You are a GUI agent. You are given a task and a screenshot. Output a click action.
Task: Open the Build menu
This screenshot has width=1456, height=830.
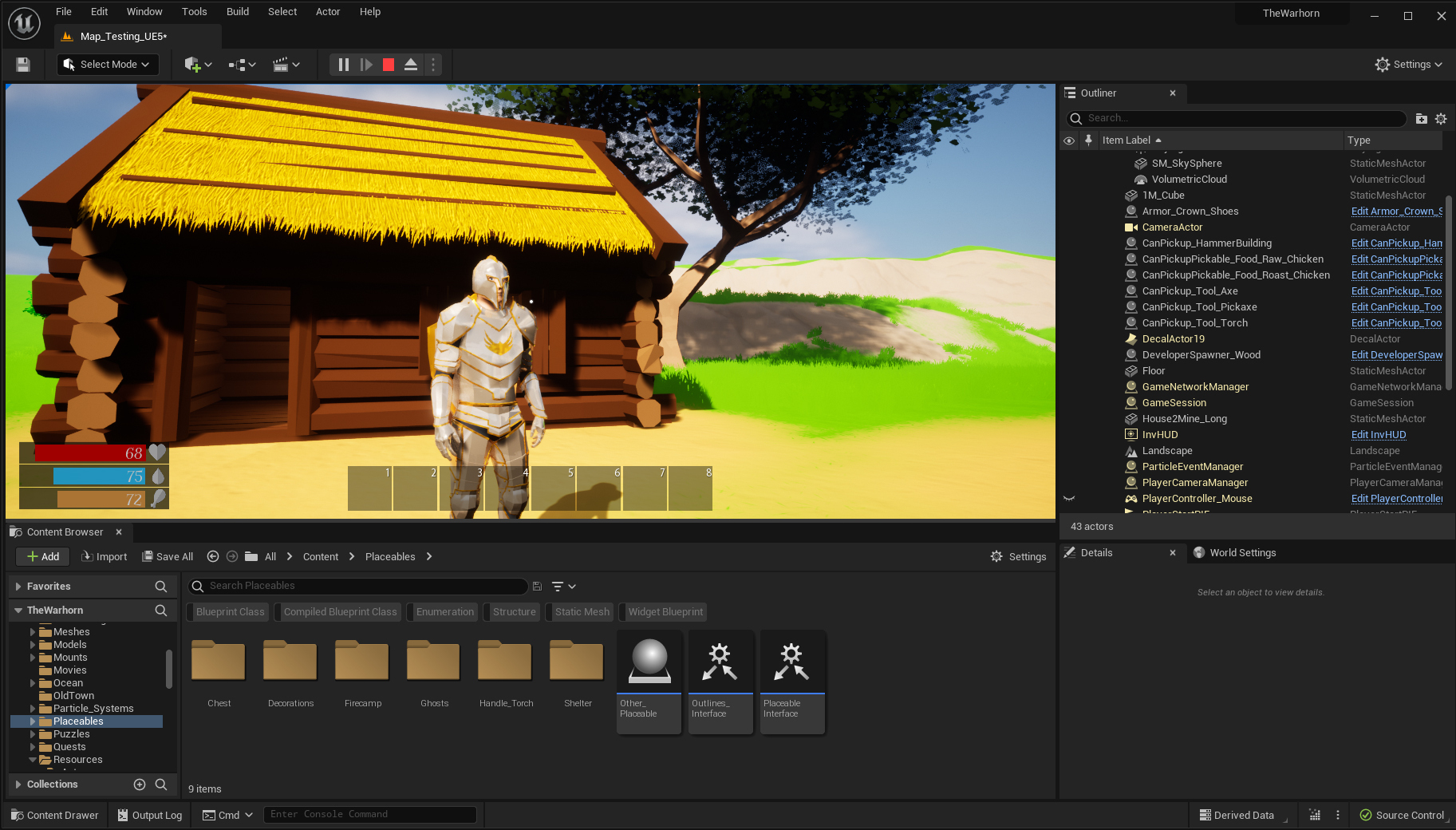pyautogui.click(x=237, y=12)
